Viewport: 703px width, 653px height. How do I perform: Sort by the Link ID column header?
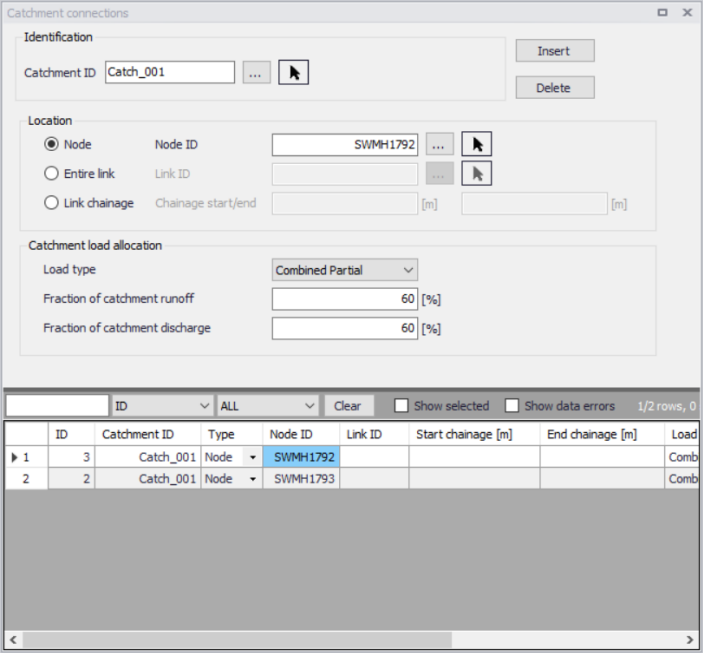pyautogui.click(x=374, y=434)
